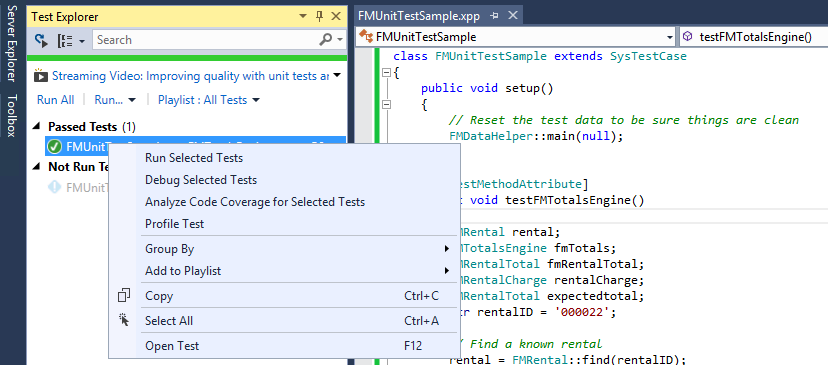The image size is (828, 365).
Task: Collapse the Passed Tests group
Action: point(36,127)
